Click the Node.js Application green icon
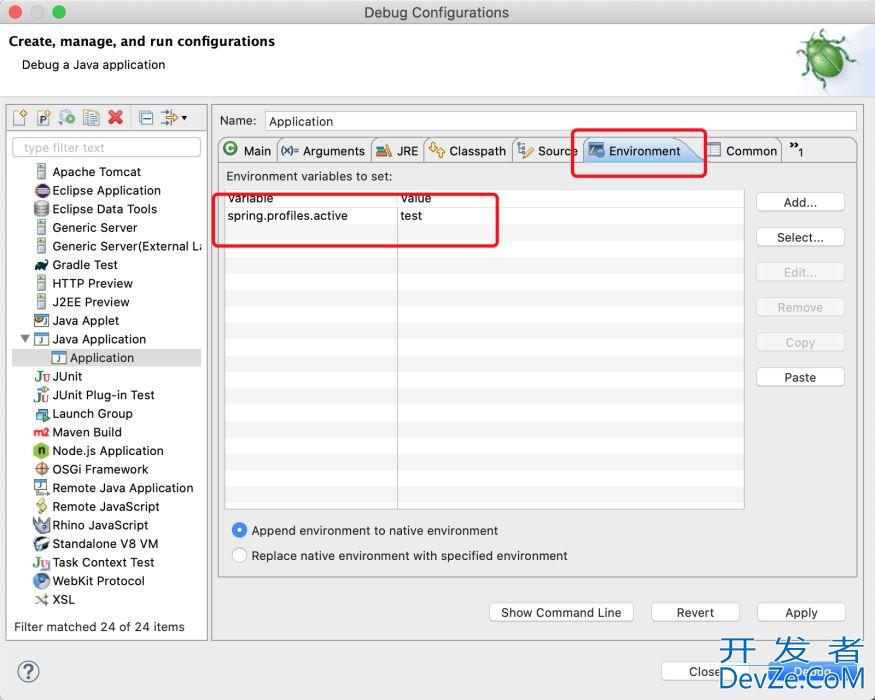 (41, 450)
